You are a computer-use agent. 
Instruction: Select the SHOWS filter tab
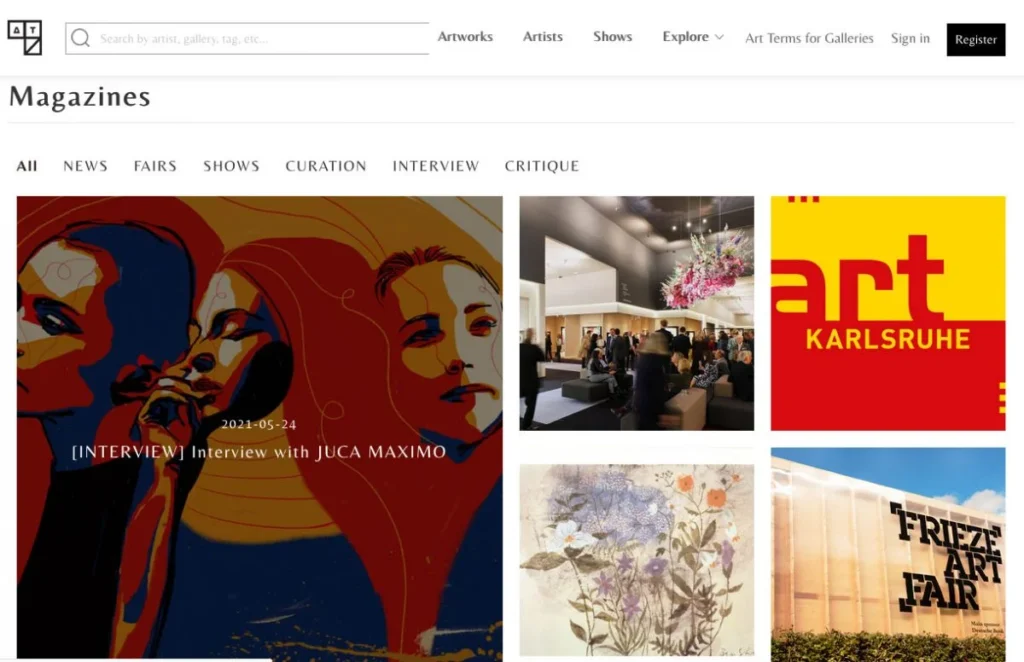click(x=231, y=166)
